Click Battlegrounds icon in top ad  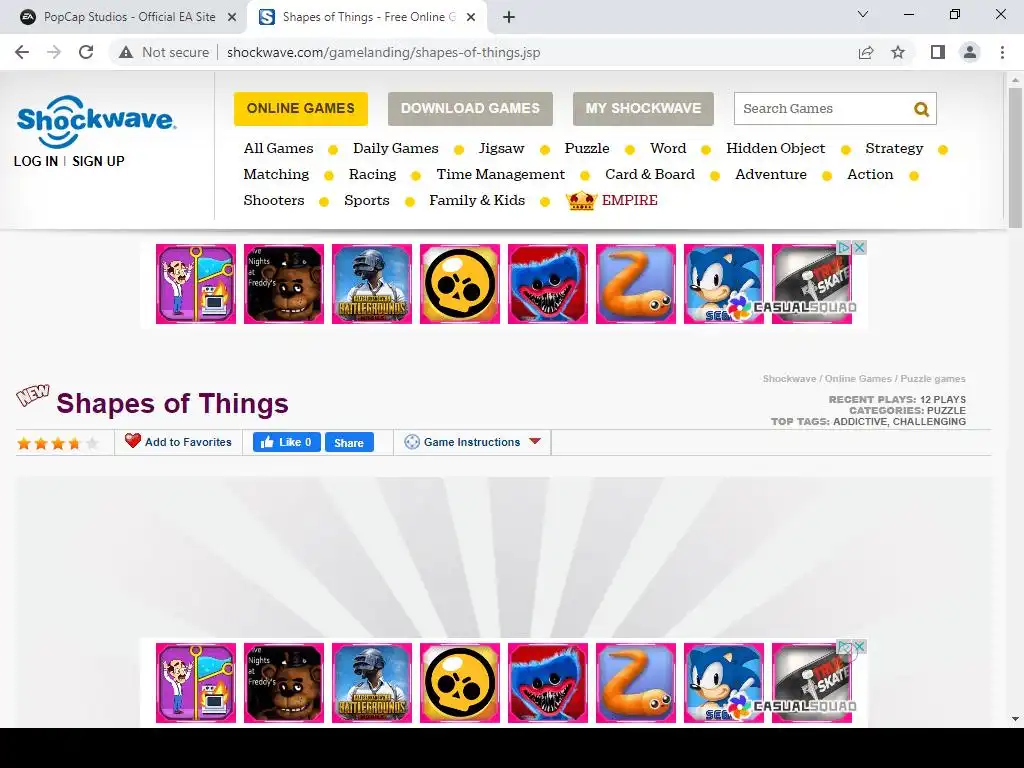pyautogui.click(x=372, y=284)
